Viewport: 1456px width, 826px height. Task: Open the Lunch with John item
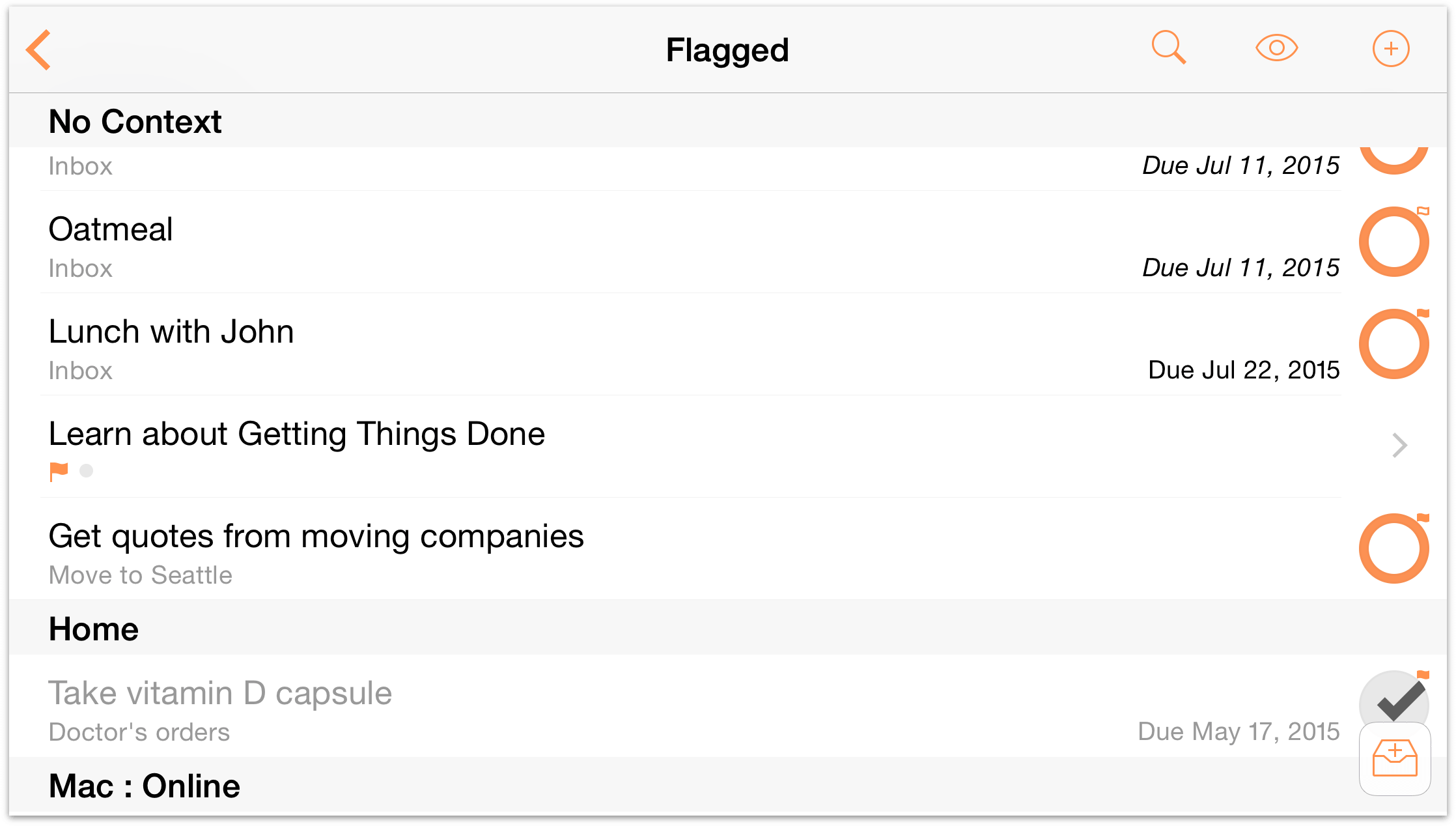click(171, 332)
